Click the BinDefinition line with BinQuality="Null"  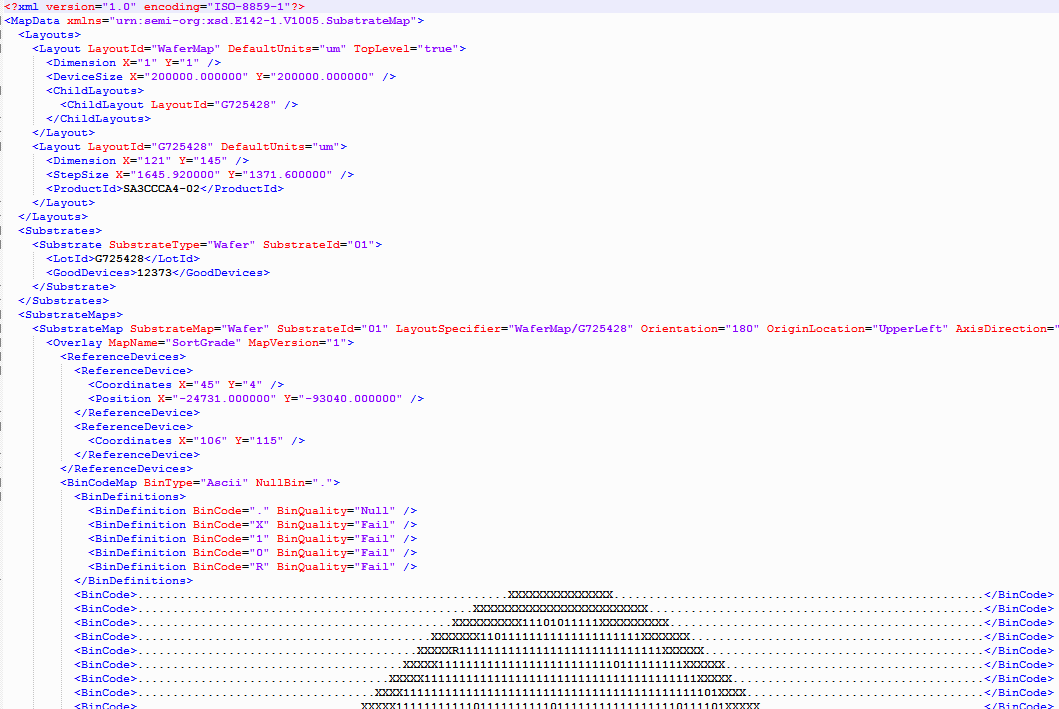coord(252,511)
